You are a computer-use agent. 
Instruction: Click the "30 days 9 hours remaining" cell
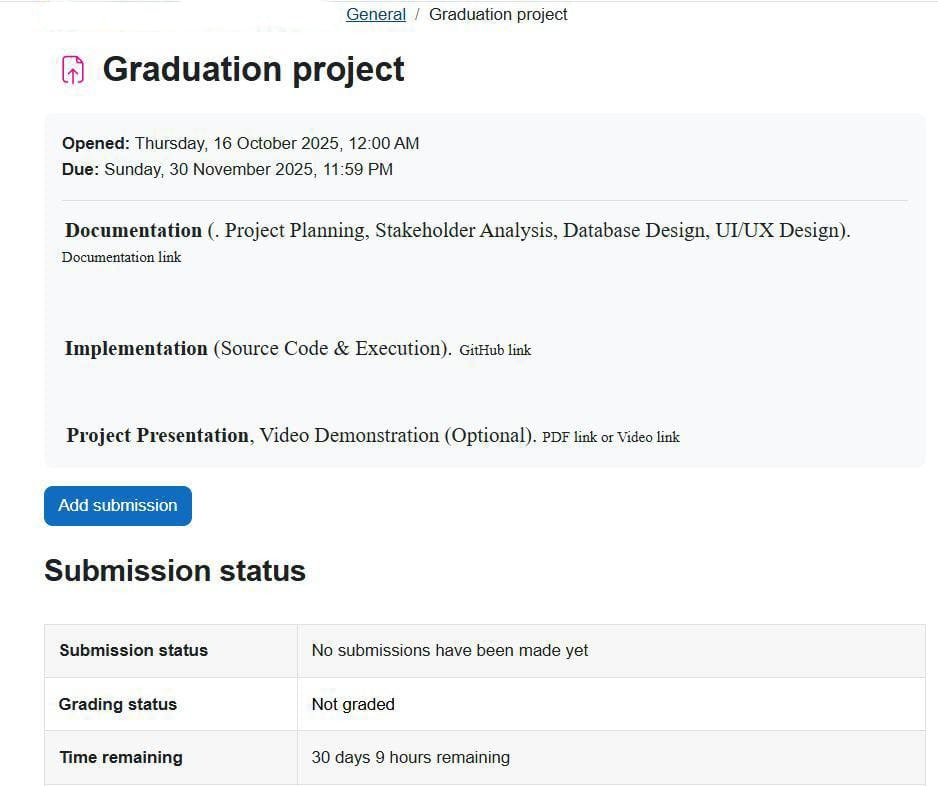[410, 757]
